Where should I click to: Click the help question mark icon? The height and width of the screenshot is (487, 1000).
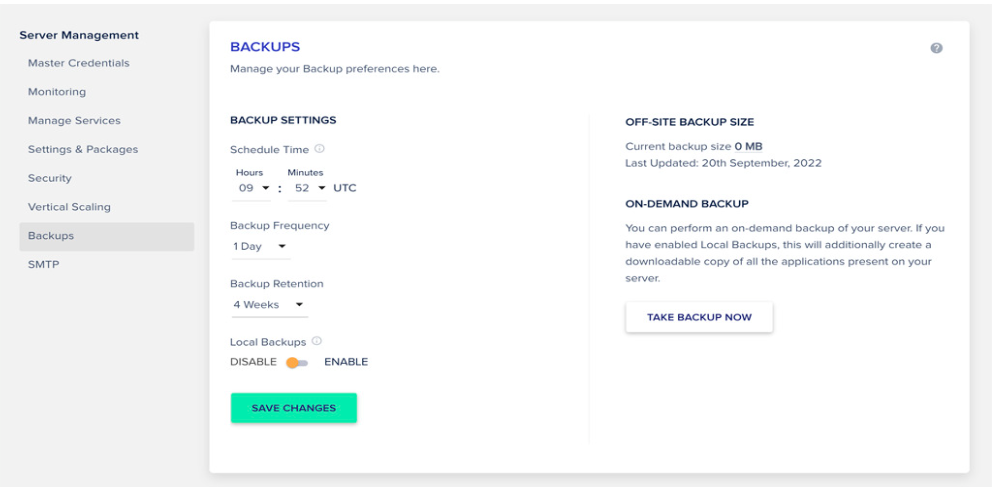936,48
